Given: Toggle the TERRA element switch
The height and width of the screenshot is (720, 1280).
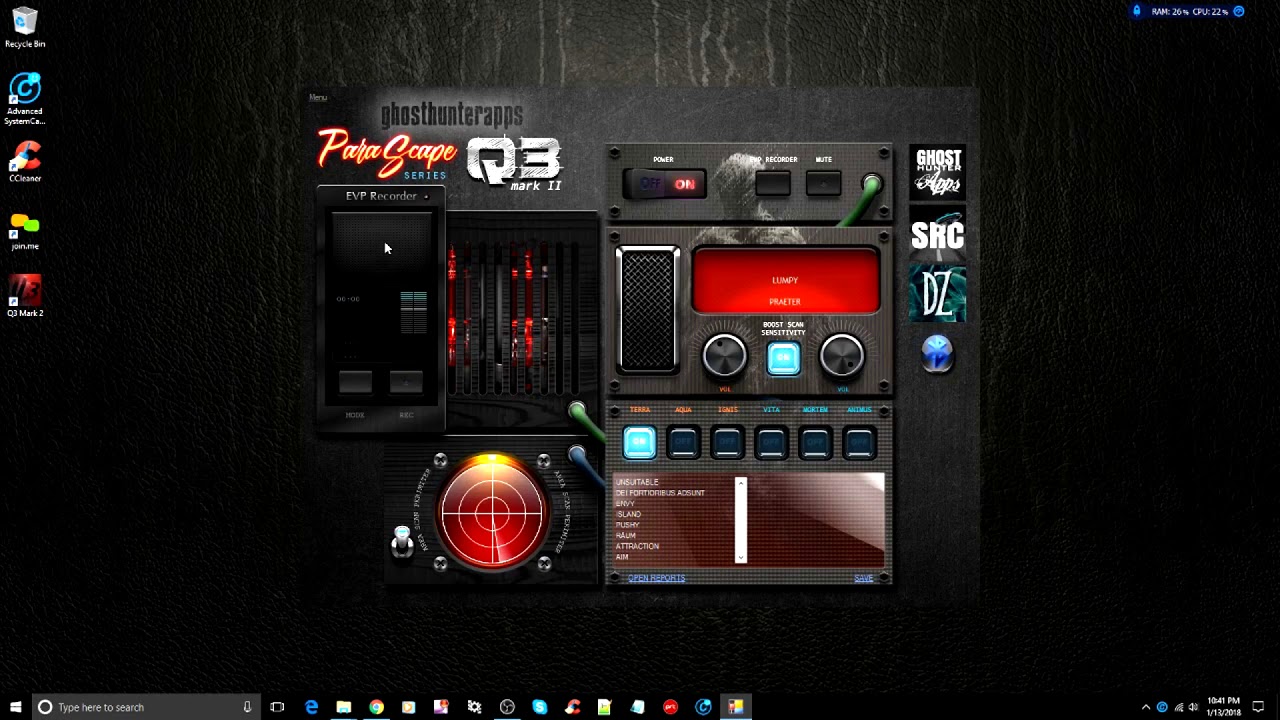Looking at the screenshot, I should [x=639, y=442].
